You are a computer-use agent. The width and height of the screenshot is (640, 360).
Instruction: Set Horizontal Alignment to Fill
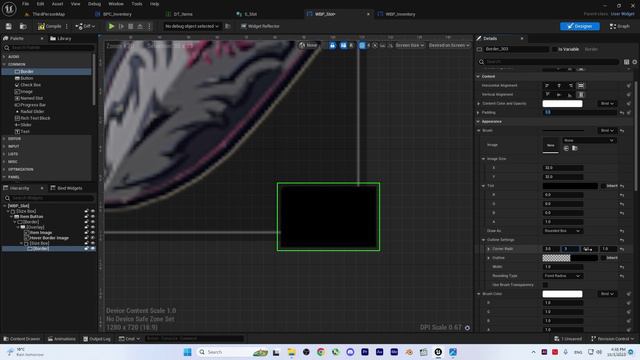[581, 86]
